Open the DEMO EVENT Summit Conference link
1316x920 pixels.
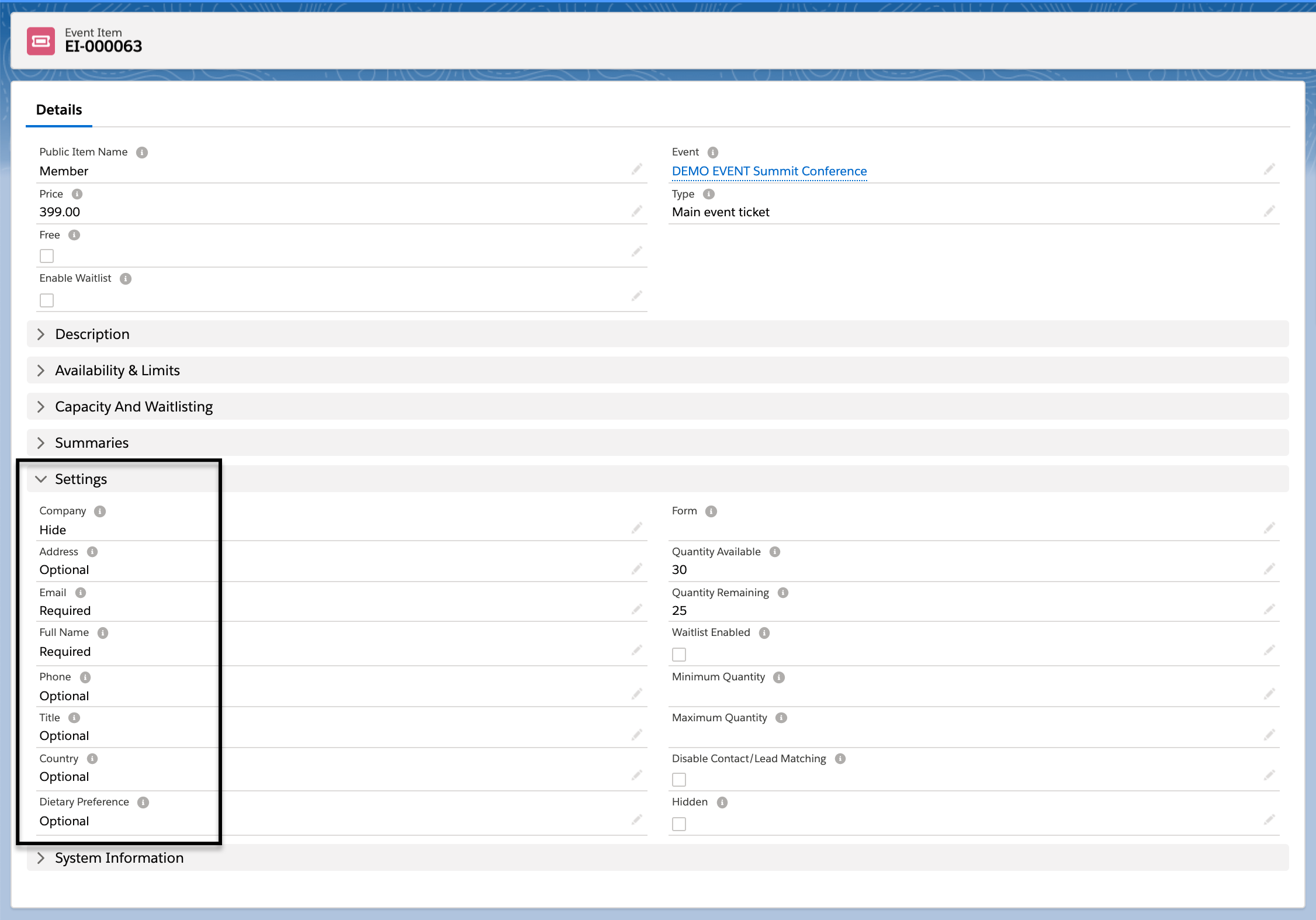tap(769, 171)
